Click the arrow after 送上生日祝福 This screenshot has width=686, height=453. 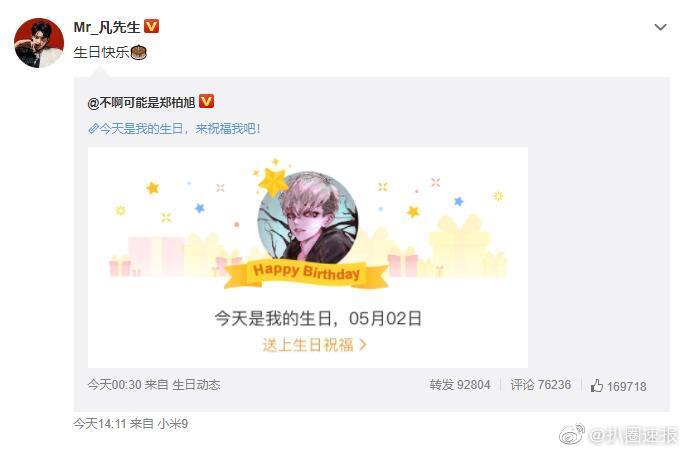click(x=363, y=345)
